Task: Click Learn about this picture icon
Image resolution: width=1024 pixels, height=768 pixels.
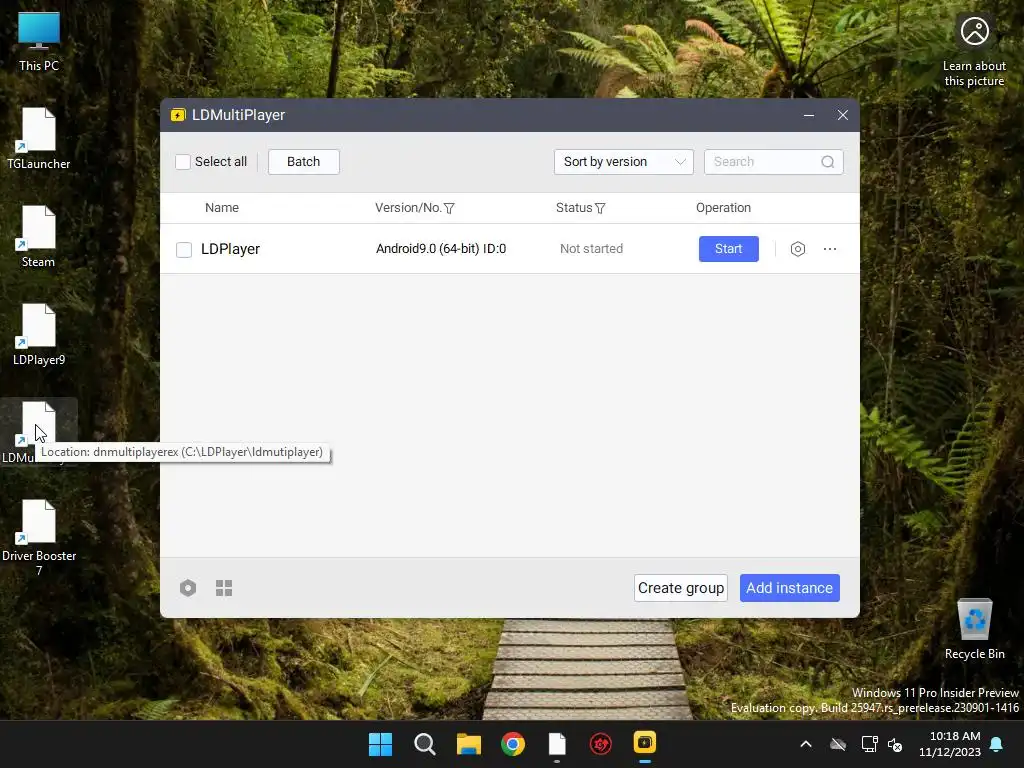Action: tap(974, 51)
